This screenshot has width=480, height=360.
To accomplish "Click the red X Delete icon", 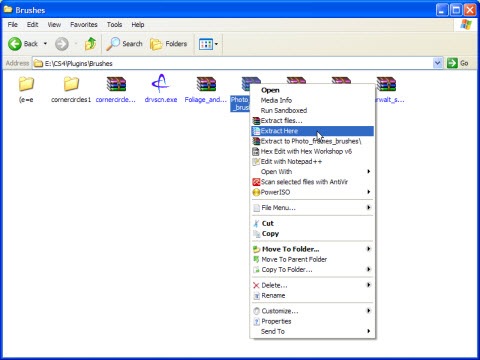I will pos(256,285).
